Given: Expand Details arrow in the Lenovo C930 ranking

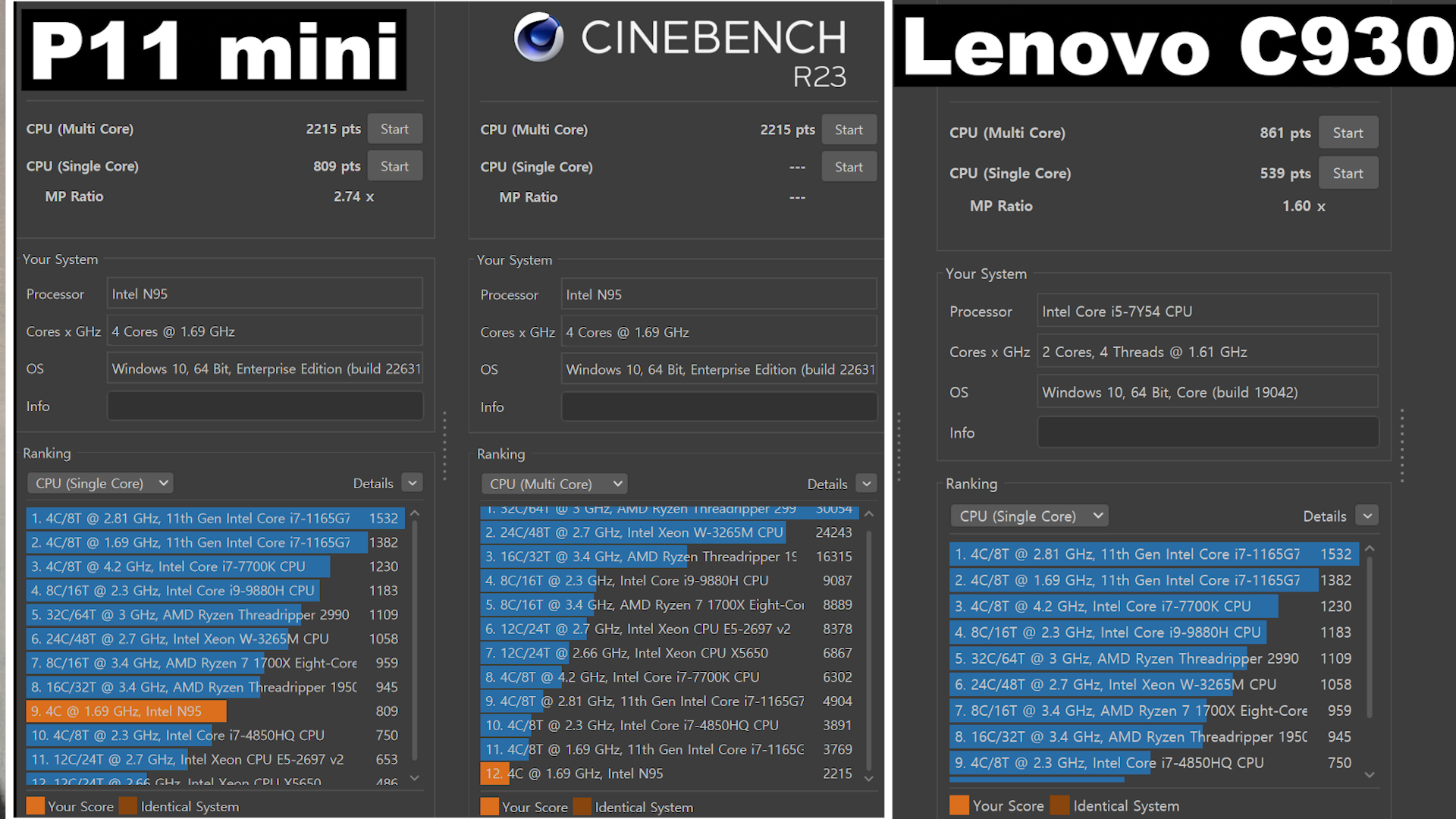Looking at the screenshot, I should coord(1367,516).
